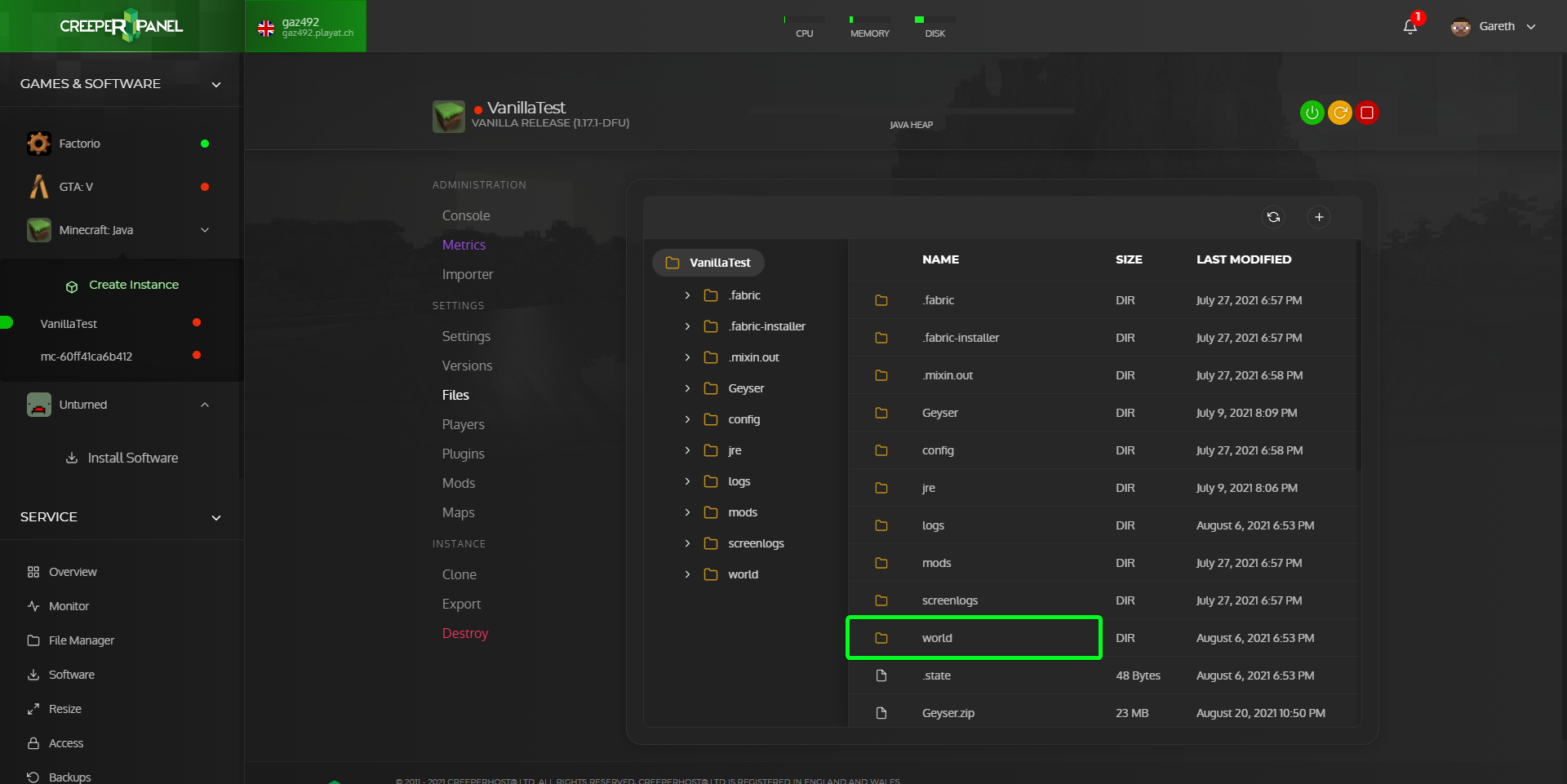
Task: Click the Factorio game icon
Action: pos(38,144)
